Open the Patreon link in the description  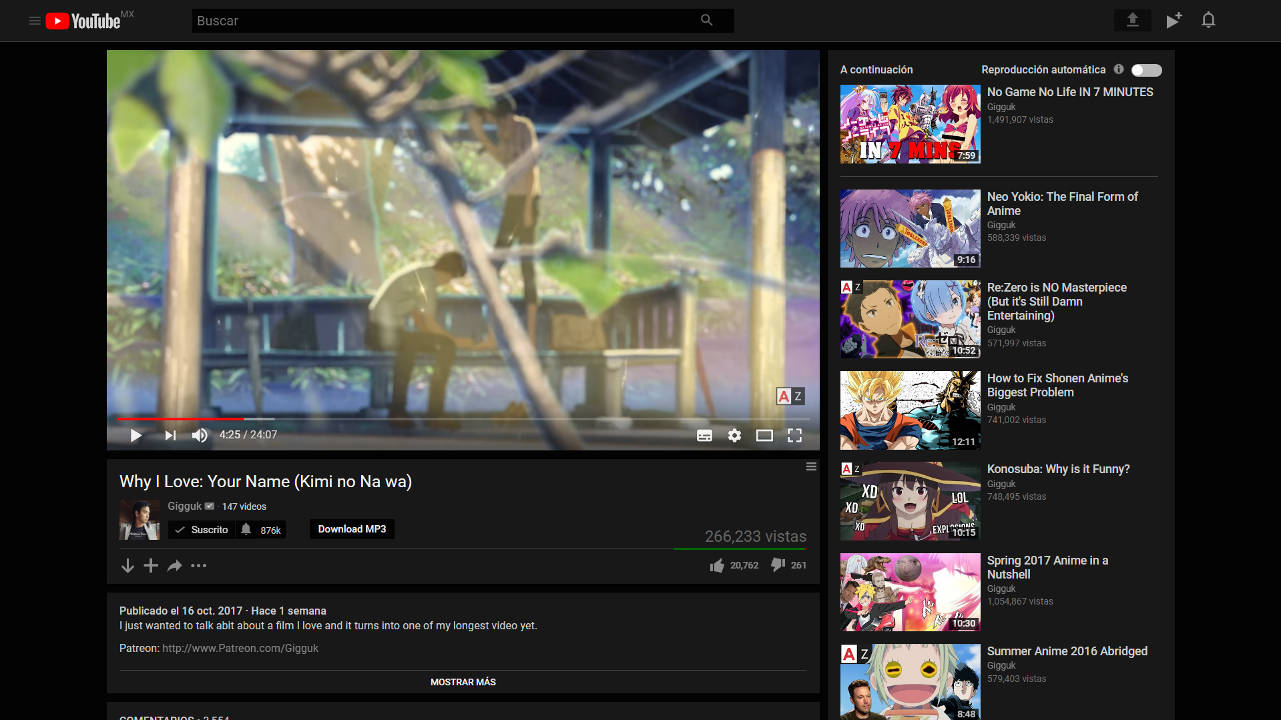(x=240, y=648)
